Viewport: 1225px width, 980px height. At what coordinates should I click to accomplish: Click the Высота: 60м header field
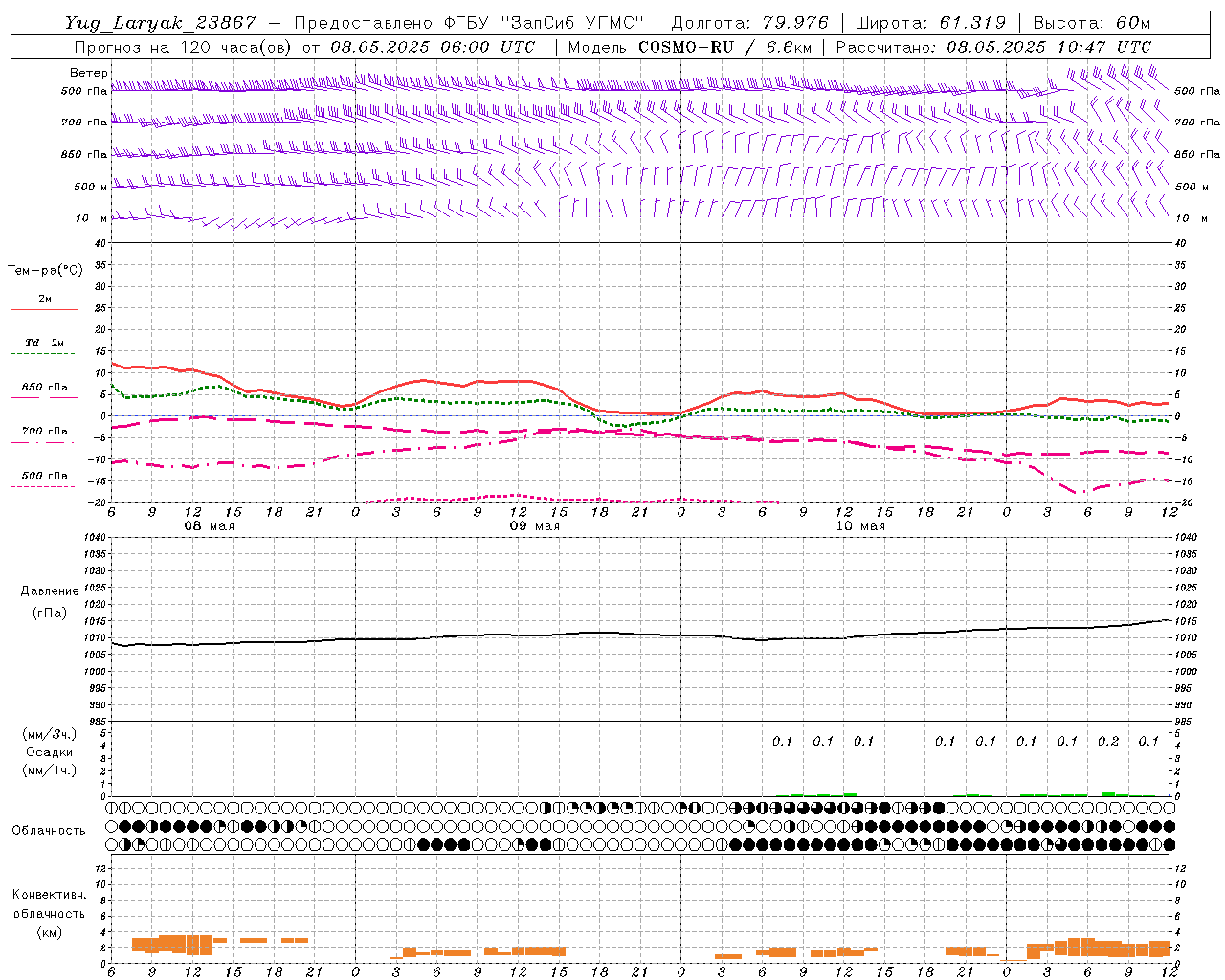[1092, 23]
